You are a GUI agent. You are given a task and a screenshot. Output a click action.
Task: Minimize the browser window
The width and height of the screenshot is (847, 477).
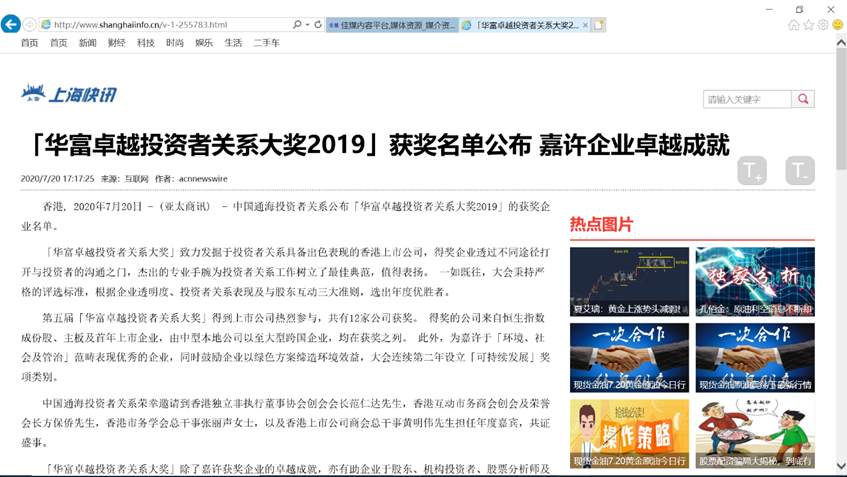769,9
